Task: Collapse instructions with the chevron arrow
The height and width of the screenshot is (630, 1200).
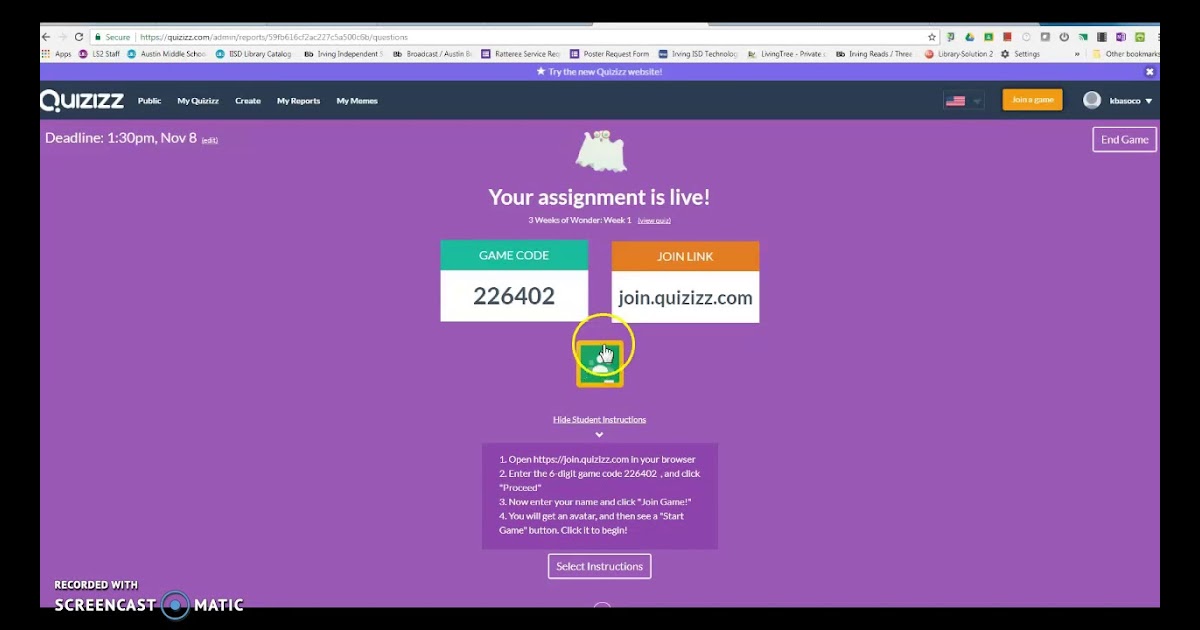Action: pyautogui.click(x=600, y=435)
